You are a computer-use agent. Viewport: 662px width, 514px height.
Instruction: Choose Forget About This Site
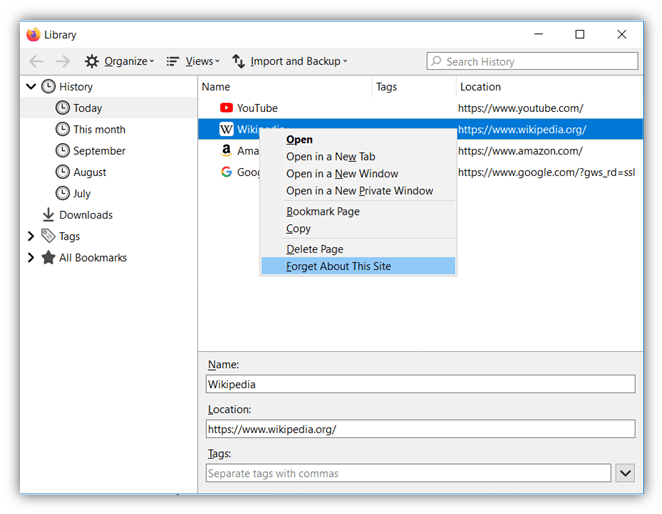[x=358, y=266]
